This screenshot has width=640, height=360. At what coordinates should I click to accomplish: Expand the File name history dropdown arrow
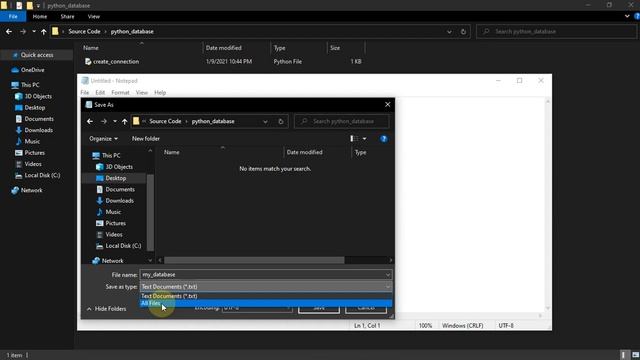(x=388, y=275)
